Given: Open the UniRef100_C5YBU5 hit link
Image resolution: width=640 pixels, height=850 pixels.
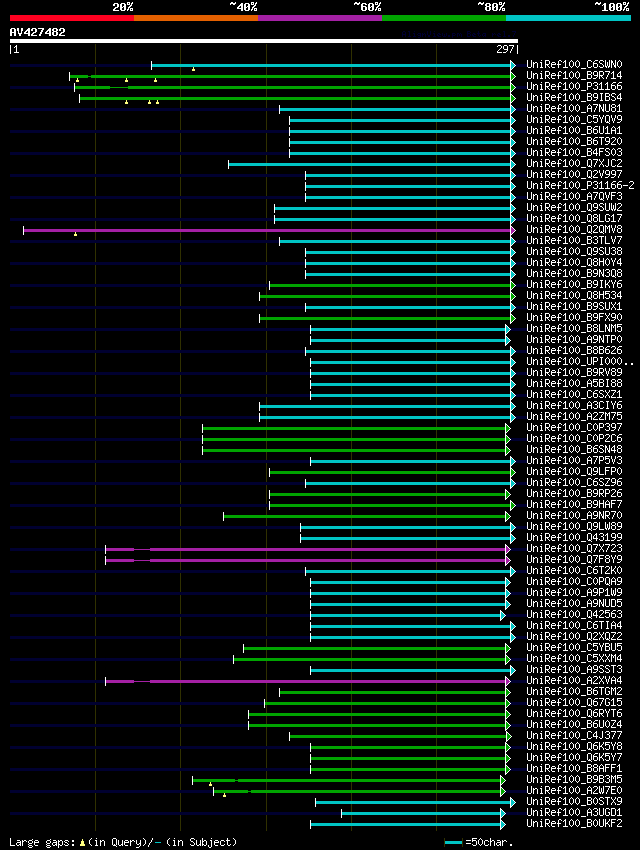Looking at the screenshot, I should [574, 648].
